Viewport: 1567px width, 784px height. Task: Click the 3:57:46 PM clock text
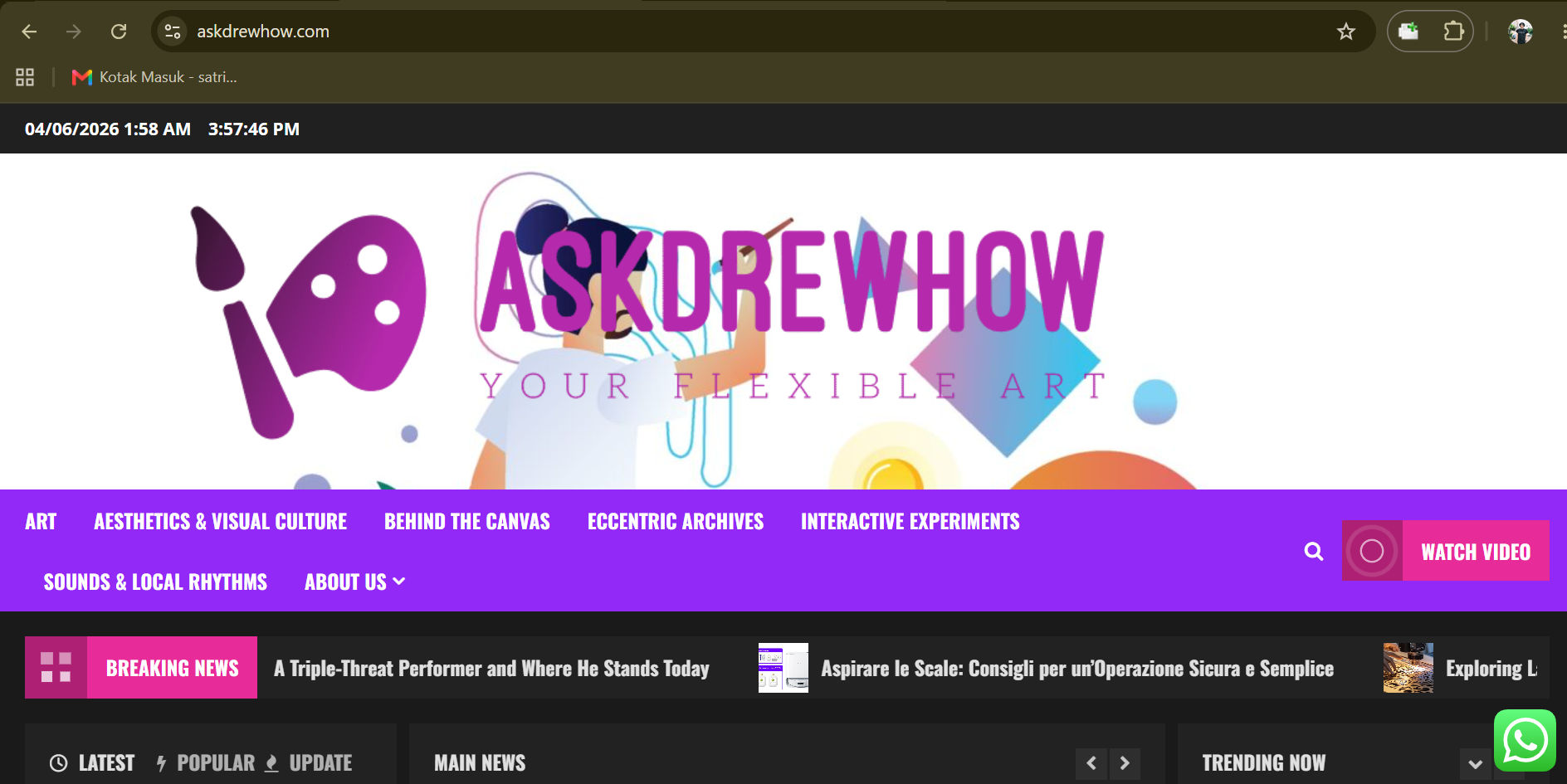[x=254, y=129]
